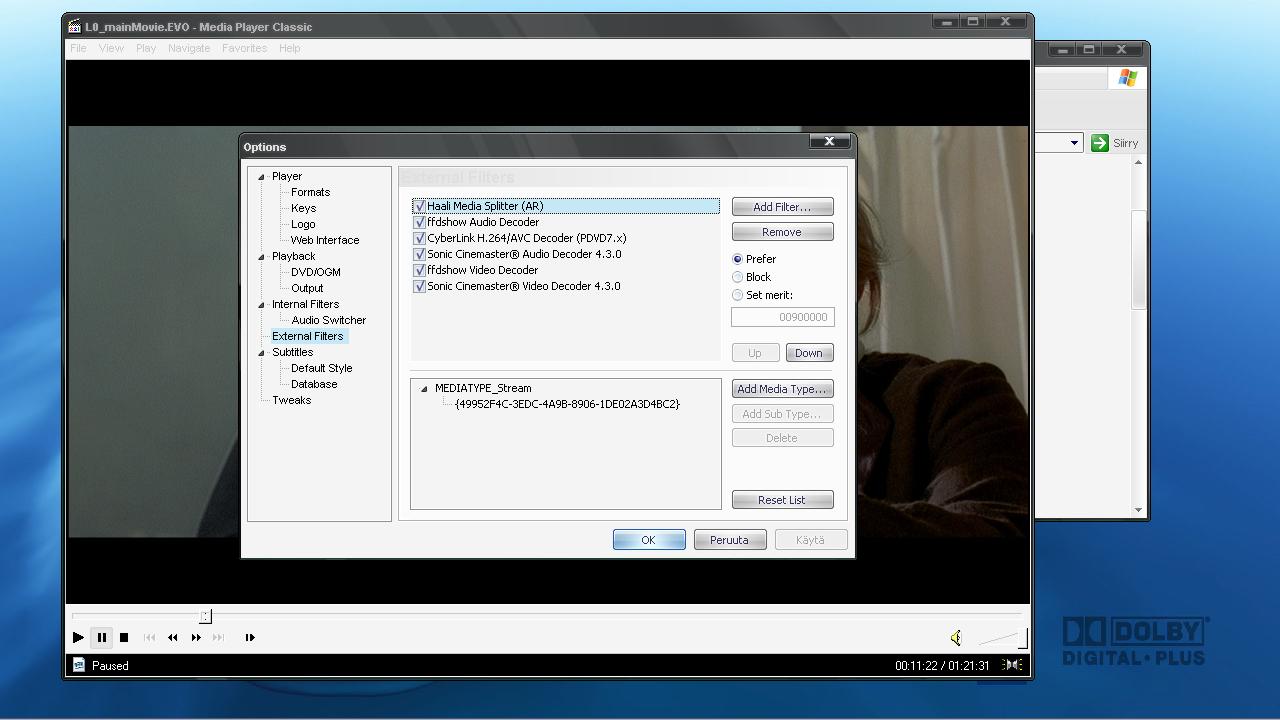1280x720 pixels.
Task: Collapse the MEDIATYPE_Stream tree node
Action: point(424,389)
